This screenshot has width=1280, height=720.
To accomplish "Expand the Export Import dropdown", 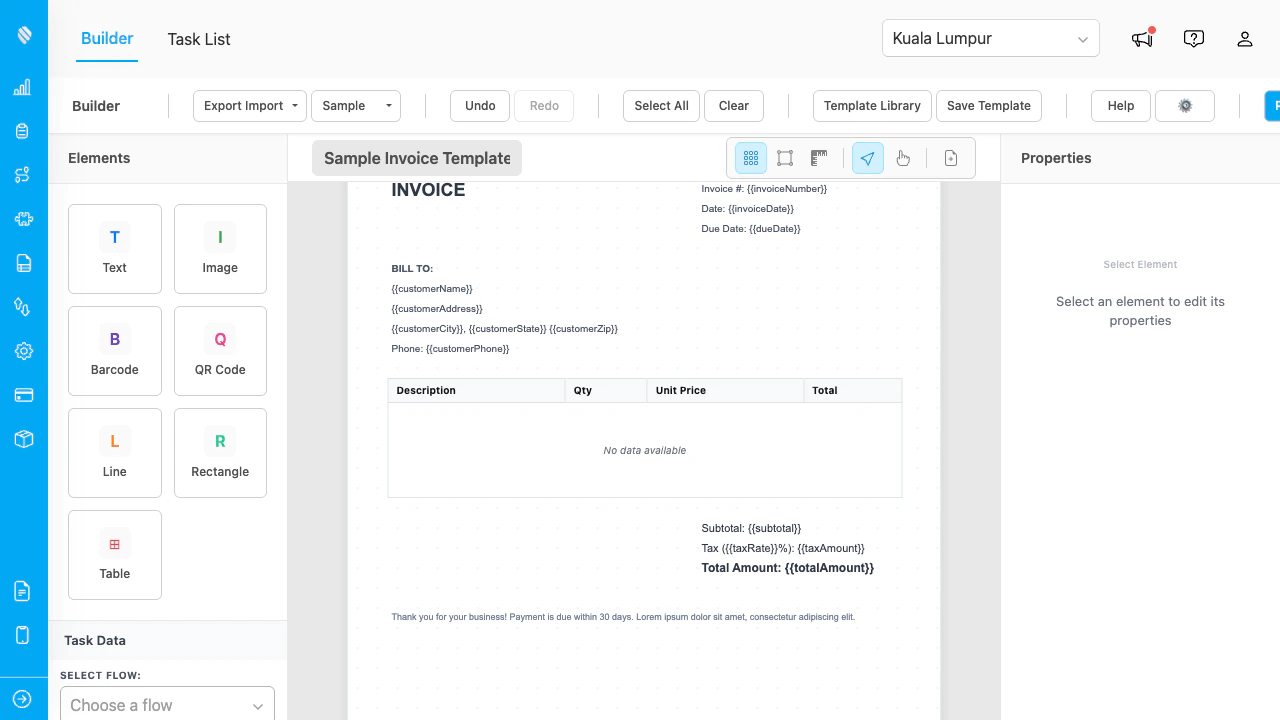I will [249, 105].
